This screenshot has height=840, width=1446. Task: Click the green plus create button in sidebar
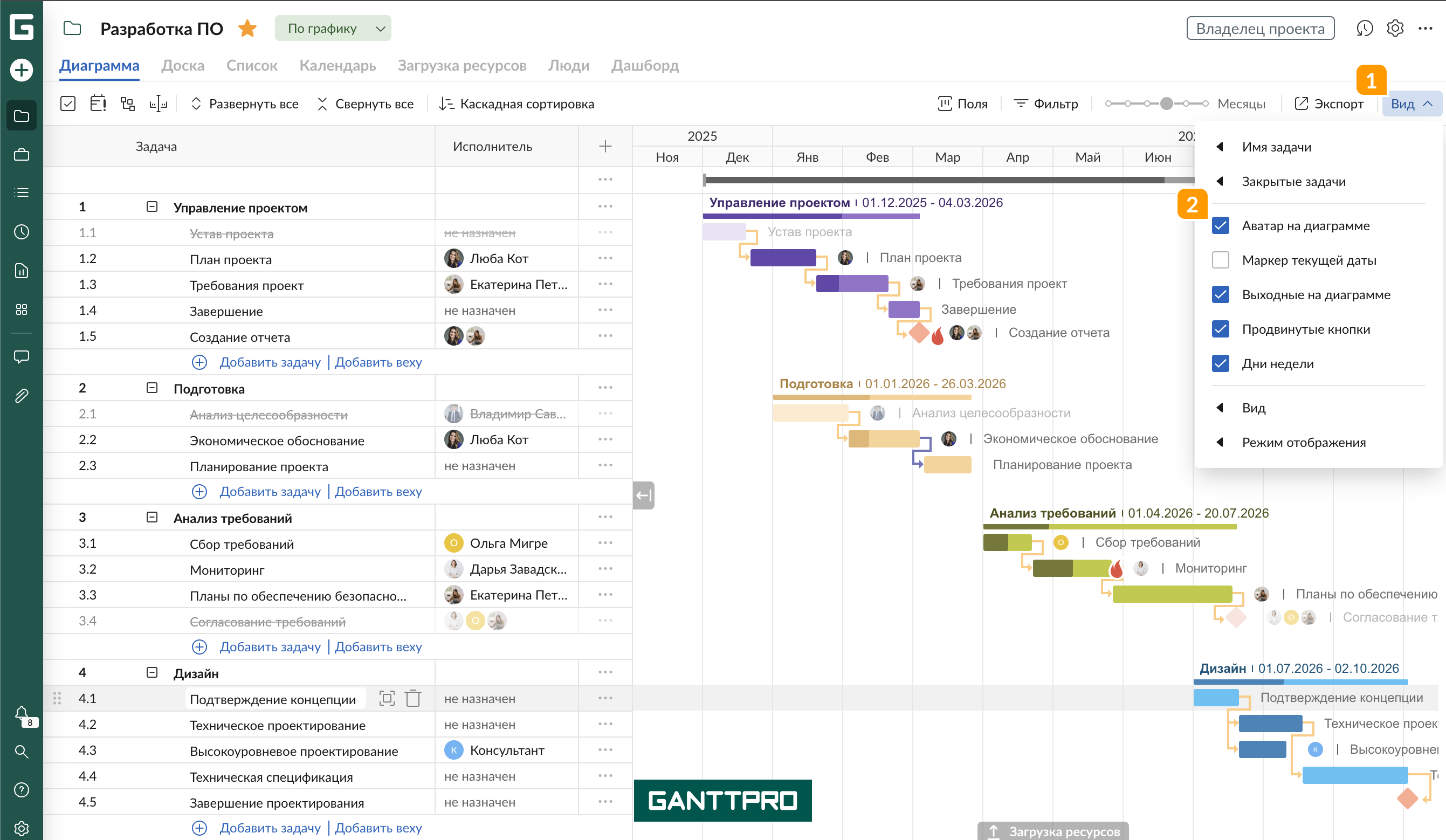pyautogui.click(x=21, y=70)
